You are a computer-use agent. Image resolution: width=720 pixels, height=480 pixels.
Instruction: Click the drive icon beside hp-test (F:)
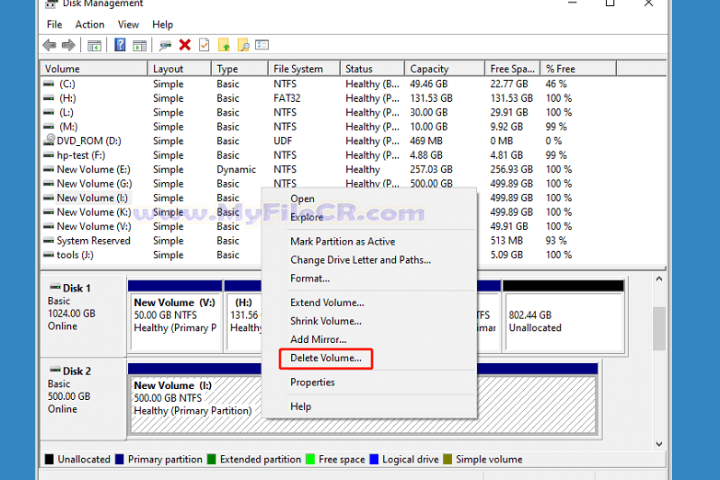pos(49,155)
